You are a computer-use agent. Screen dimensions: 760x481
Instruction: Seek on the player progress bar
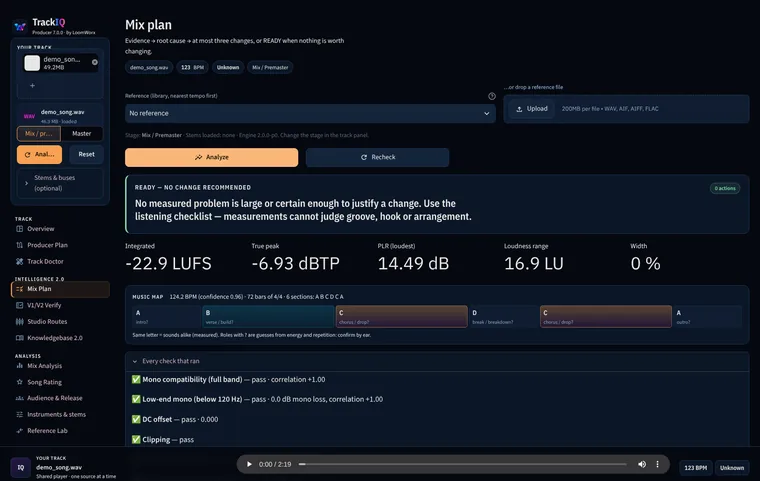click(462, 465)
